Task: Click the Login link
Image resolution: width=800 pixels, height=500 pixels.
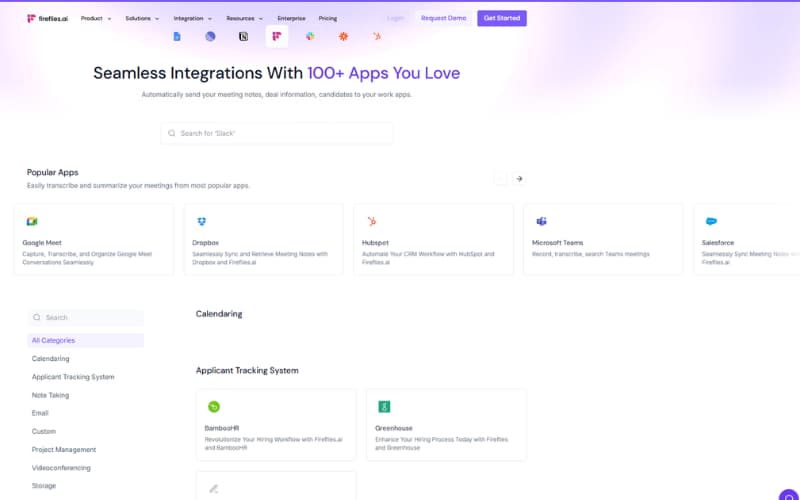Action: coord(395,18)
